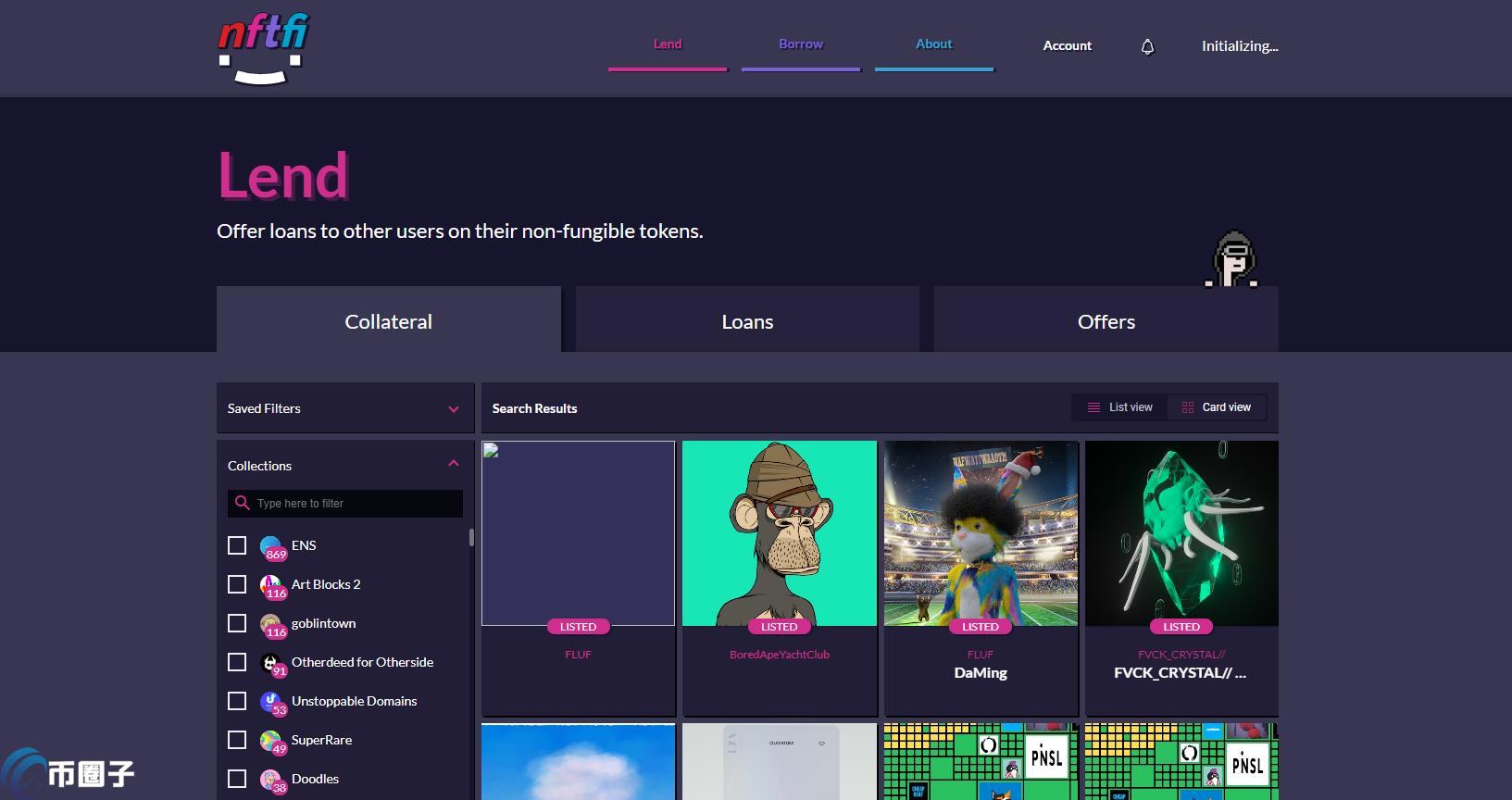Switch to List view
Viewport: 1512px width, 800px height.
(1119, 407)
